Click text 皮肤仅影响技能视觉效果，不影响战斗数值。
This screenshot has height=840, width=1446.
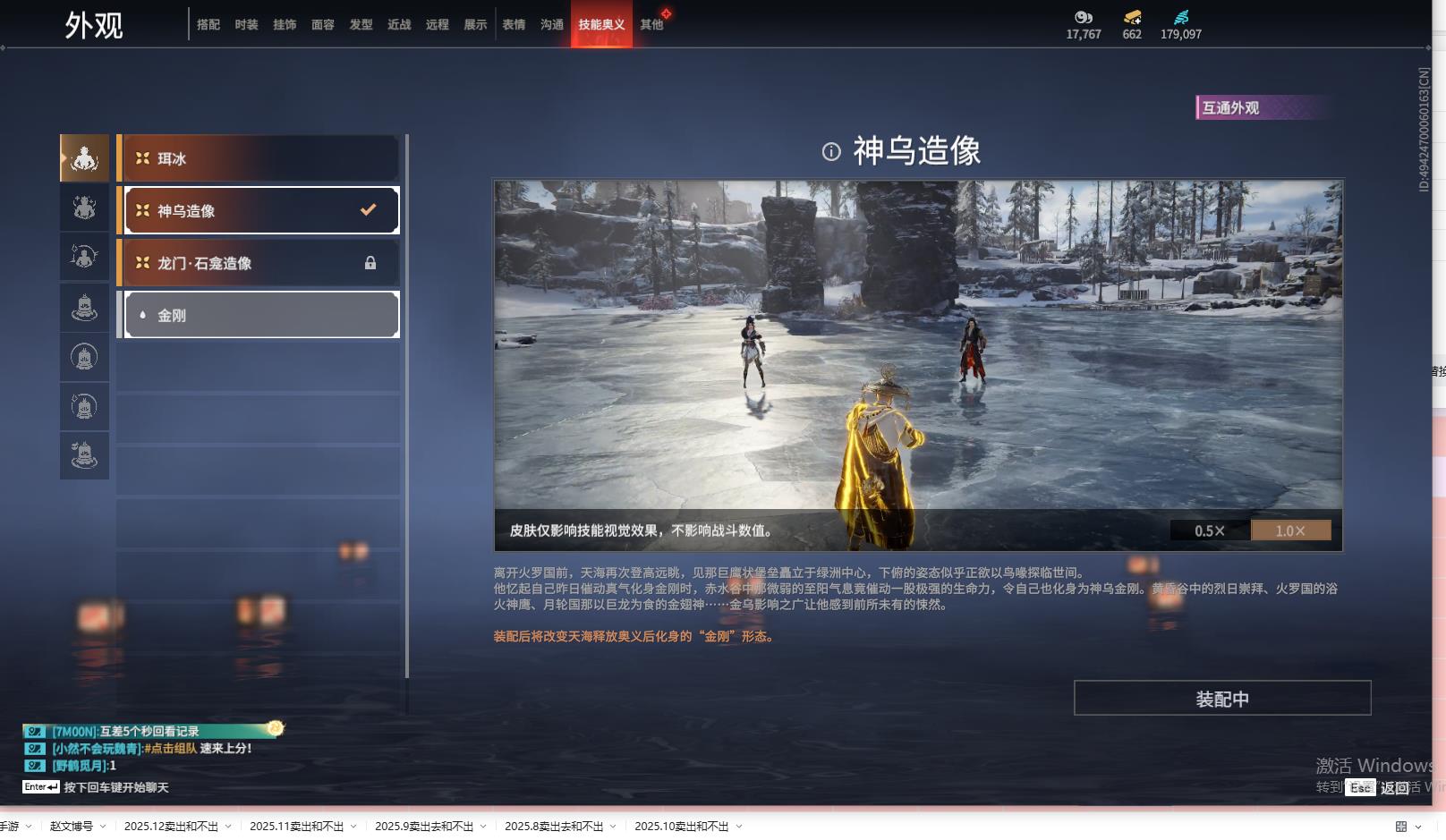(642, 530)
